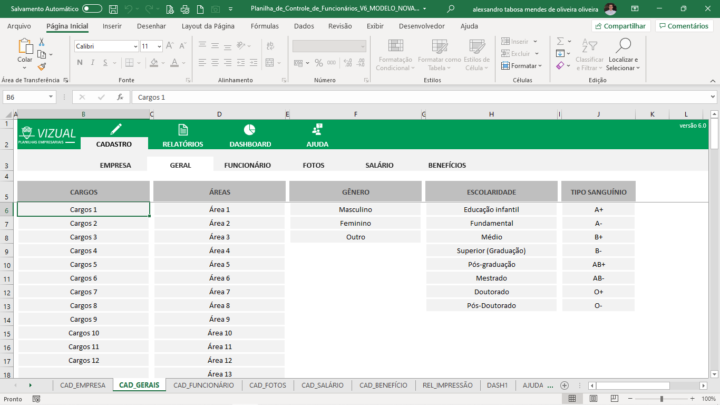Click the Insert Function fx icon
Image resolution: width=720 pixels, height=405 pixels.
coord(120,97)
